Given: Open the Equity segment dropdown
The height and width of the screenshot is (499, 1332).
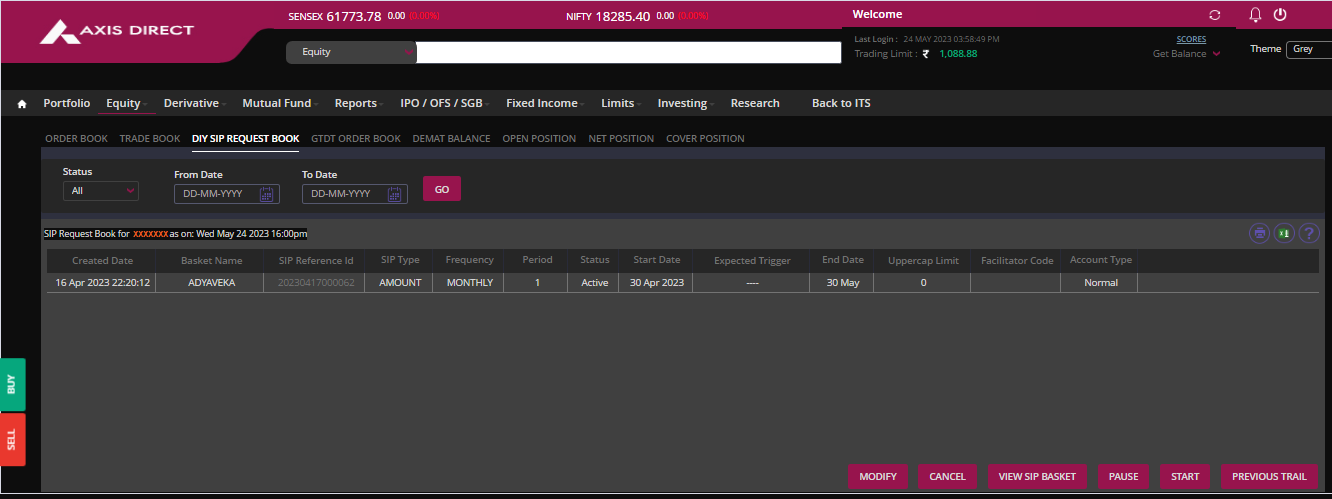Looking at the screenshot, I should coord(351,52).
